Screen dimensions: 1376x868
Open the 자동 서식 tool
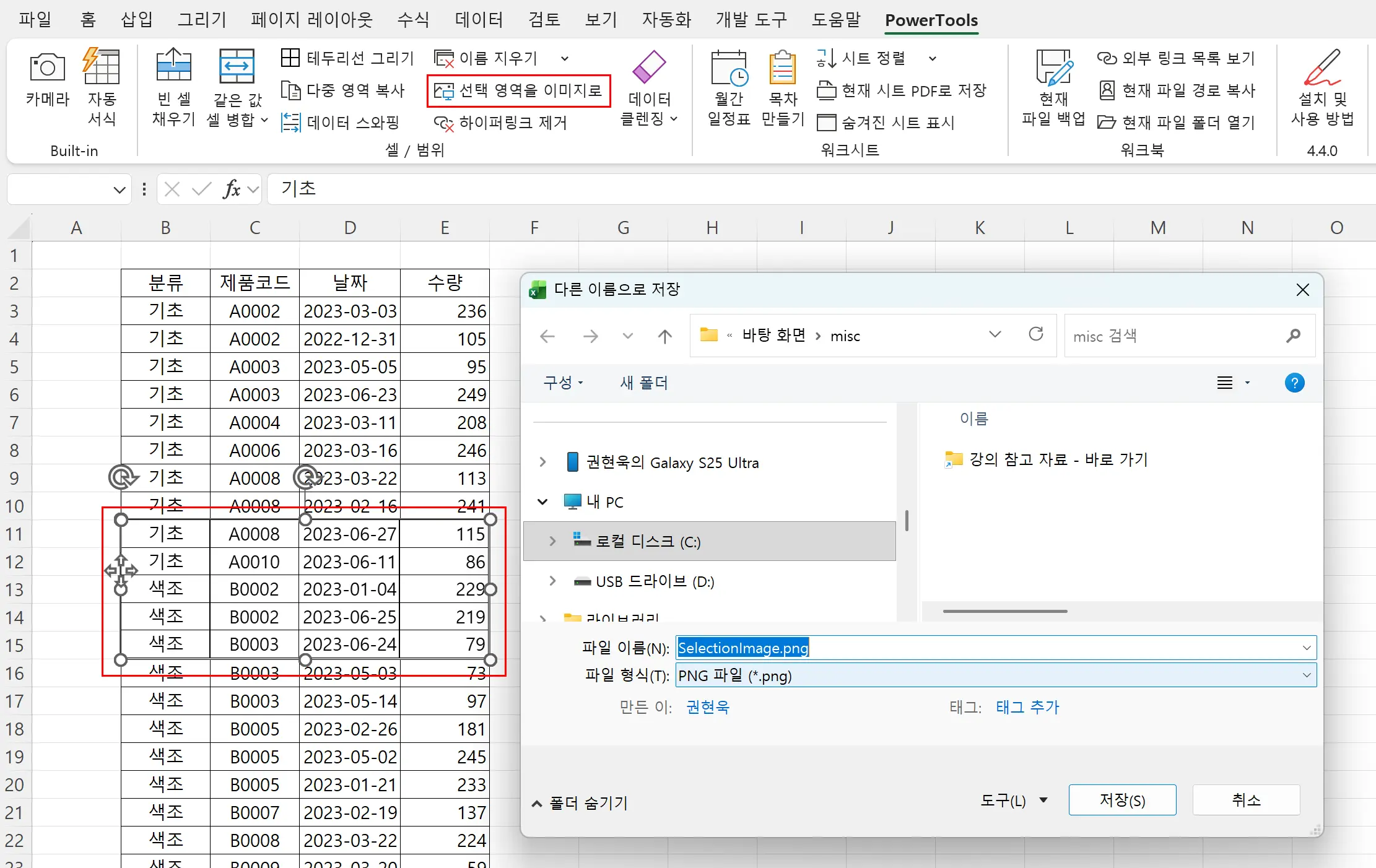[x=101, y=84]
